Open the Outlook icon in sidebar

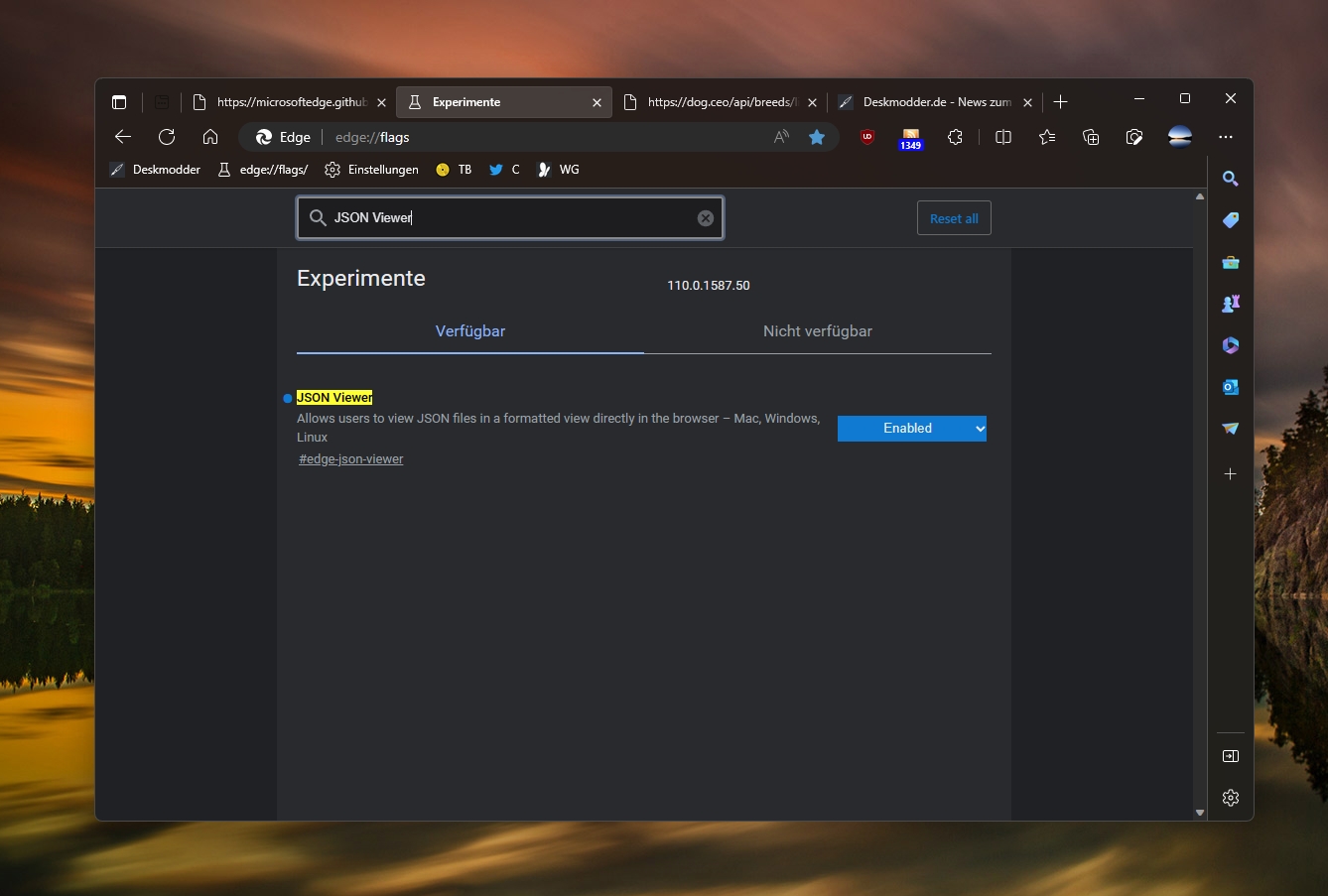(x=1231, y=387)
